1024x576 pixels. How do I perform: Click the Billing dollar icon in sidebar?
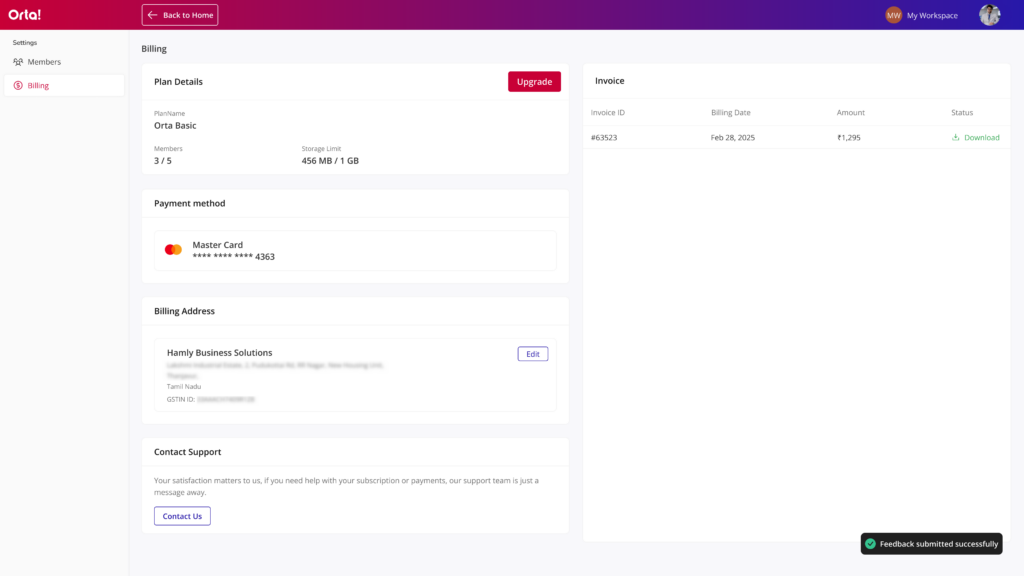[18, 86]
